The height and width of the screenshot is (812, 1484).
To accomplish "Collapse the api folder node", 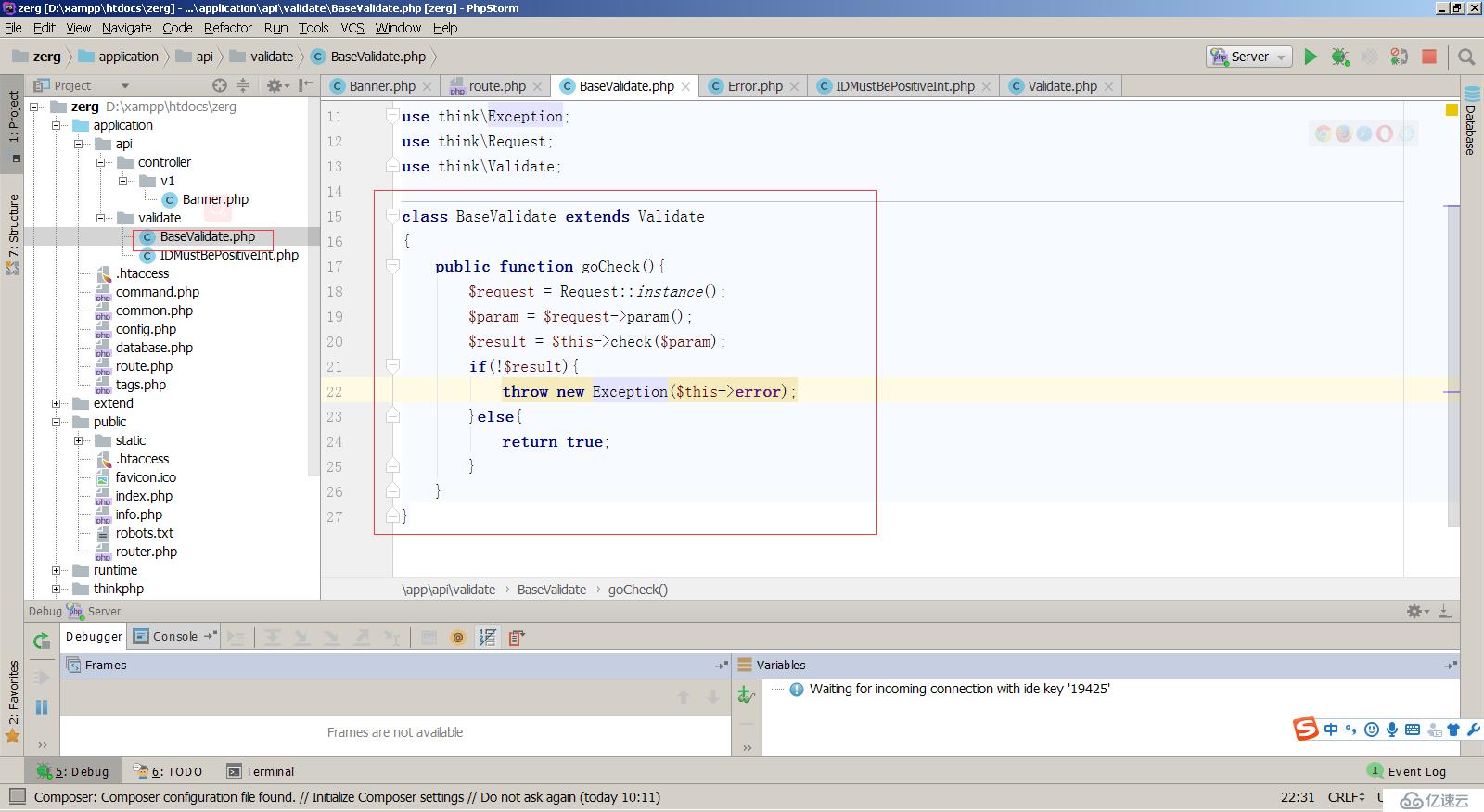I will tap(79, 144).
